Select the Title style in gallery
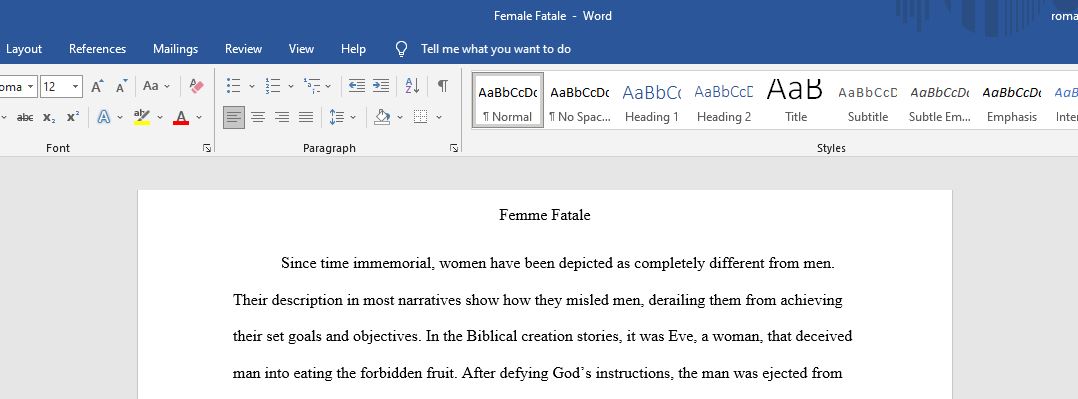The height and width of the screenshot is (399, 1078). [795, 100]
